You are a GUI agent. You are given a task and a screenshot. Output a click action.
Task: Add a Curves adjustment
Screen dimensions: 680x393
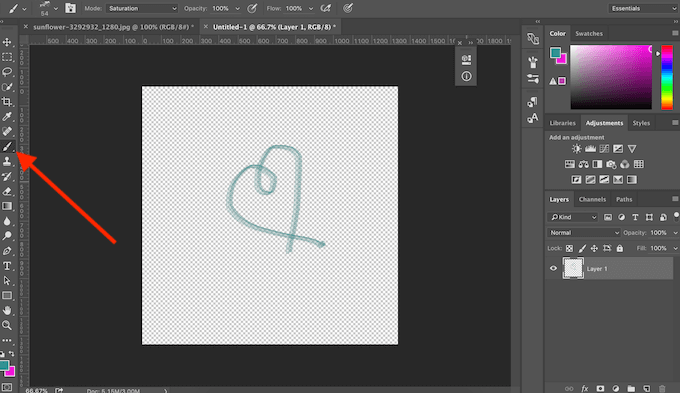pyautogui.click(x=604, y=149)
